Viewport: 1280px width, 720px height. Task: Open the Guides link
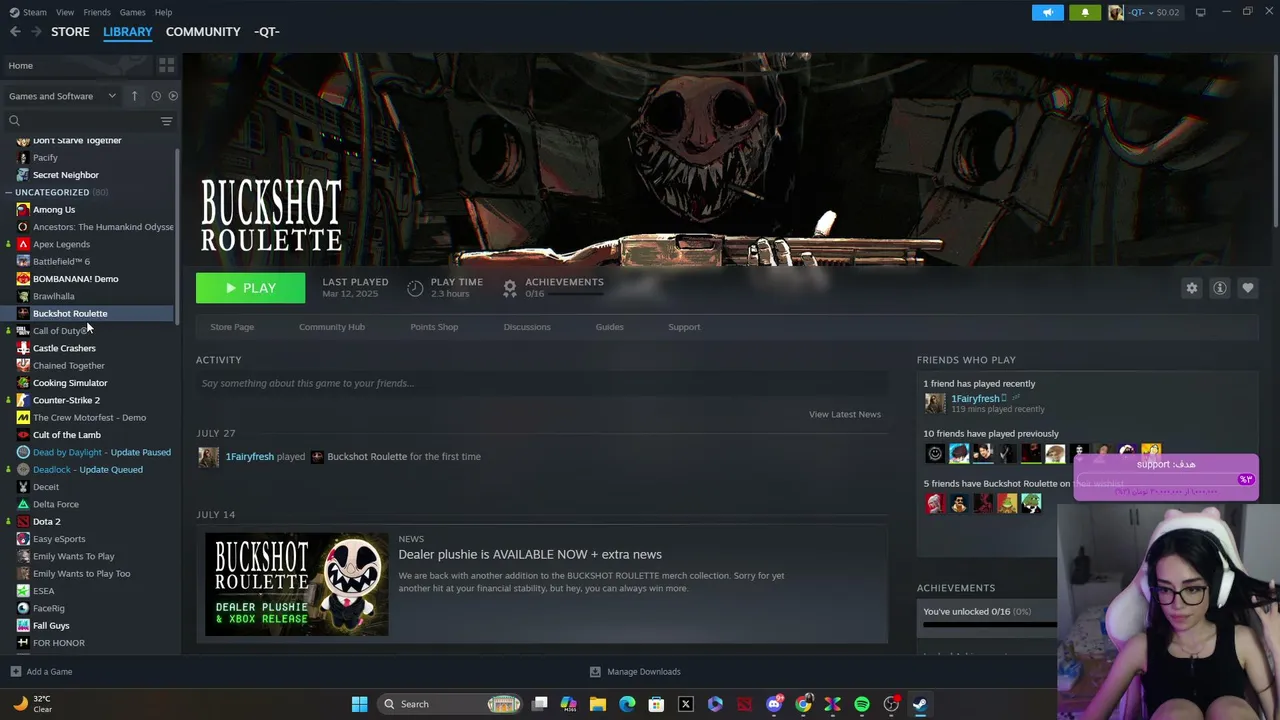click(x=609, y=327)
